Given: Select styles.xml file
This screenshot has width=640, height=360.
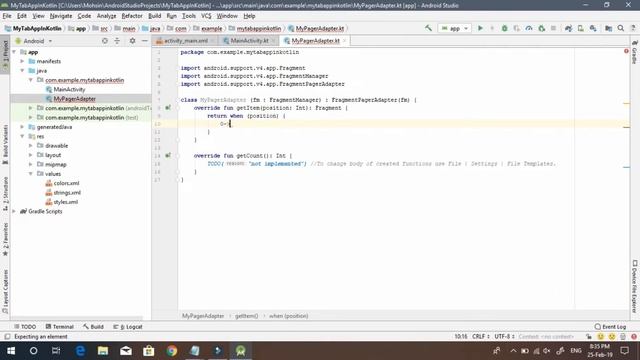Looking at the screenshot, I should [x=66, y=202].
